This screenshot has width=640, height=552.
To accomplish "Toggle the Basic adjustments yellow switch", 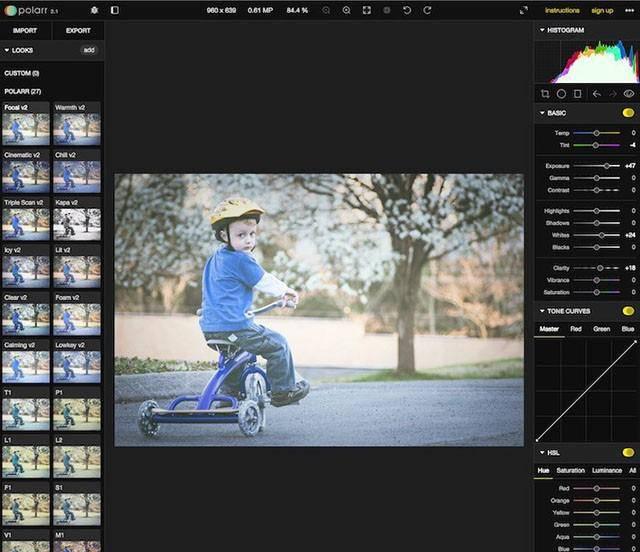I will (628, 113).
